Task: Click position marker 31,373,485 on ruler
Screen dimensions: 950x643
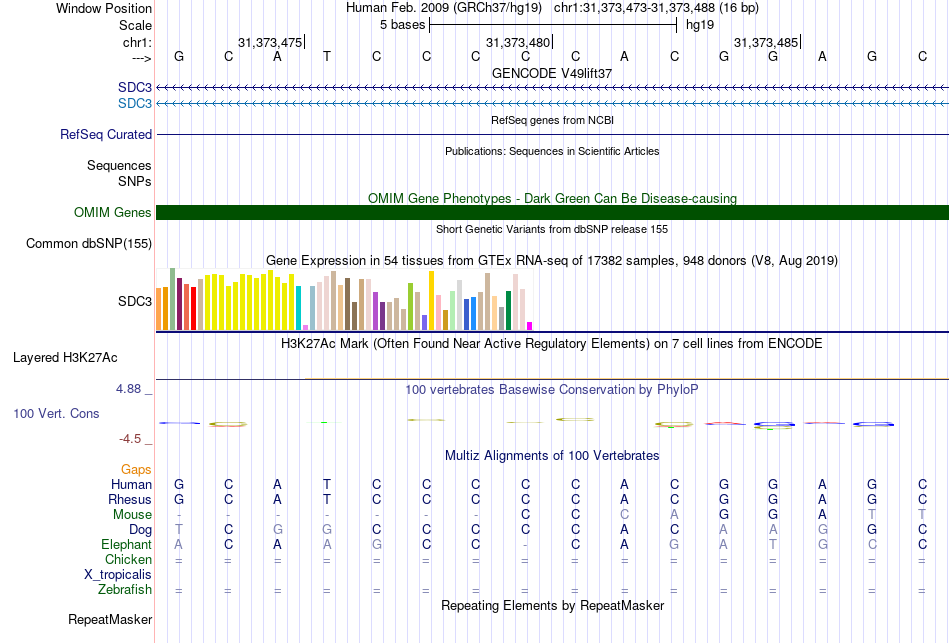Action: tap(766, 42)
